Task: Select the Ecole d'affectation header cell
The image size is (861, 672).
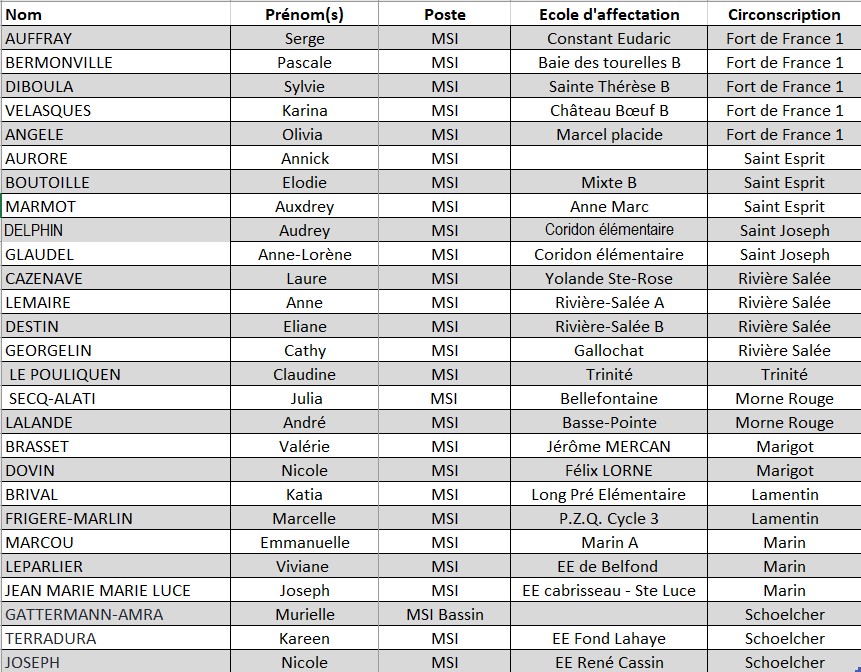Action: click(609, 14)
